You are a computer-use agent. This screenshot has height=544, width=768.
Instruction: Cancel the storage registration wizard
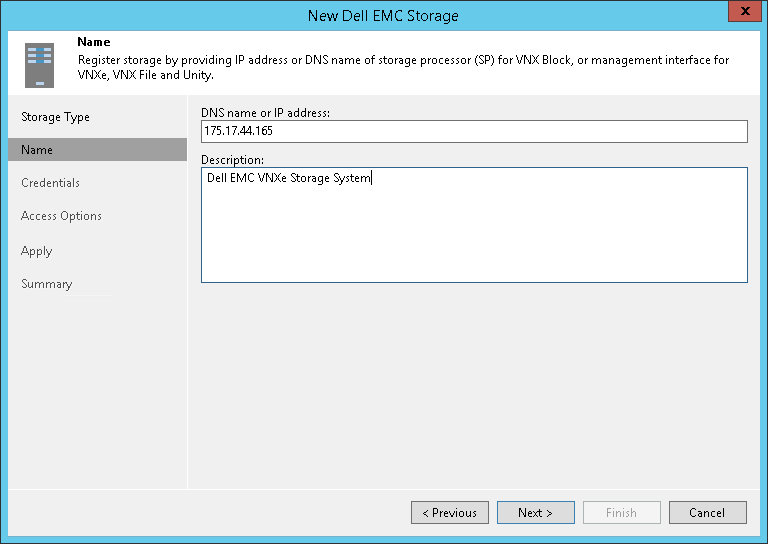coord(707,513)
